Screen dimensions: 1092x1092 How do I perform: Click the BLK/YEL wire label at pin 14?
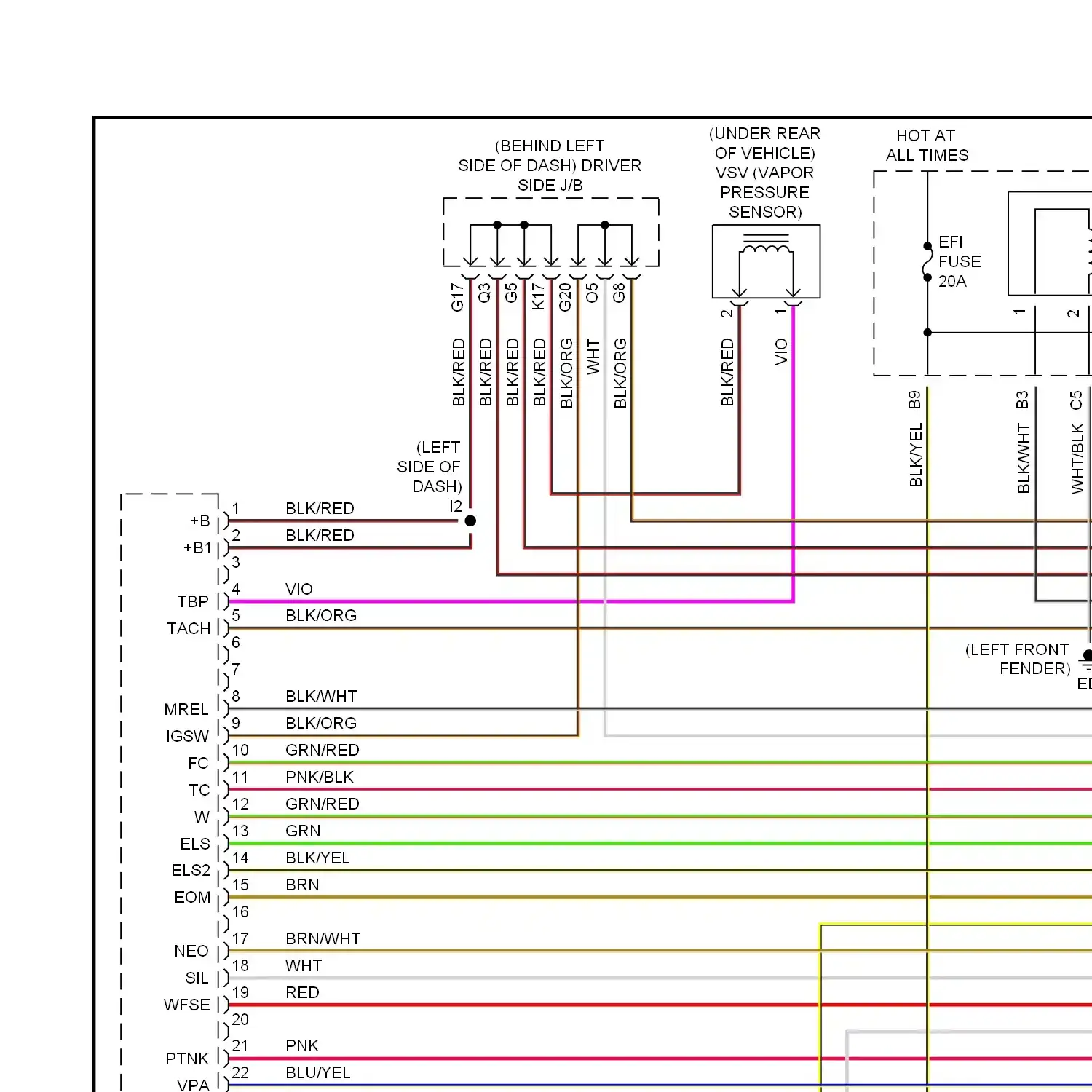click(x=317, y=858)
